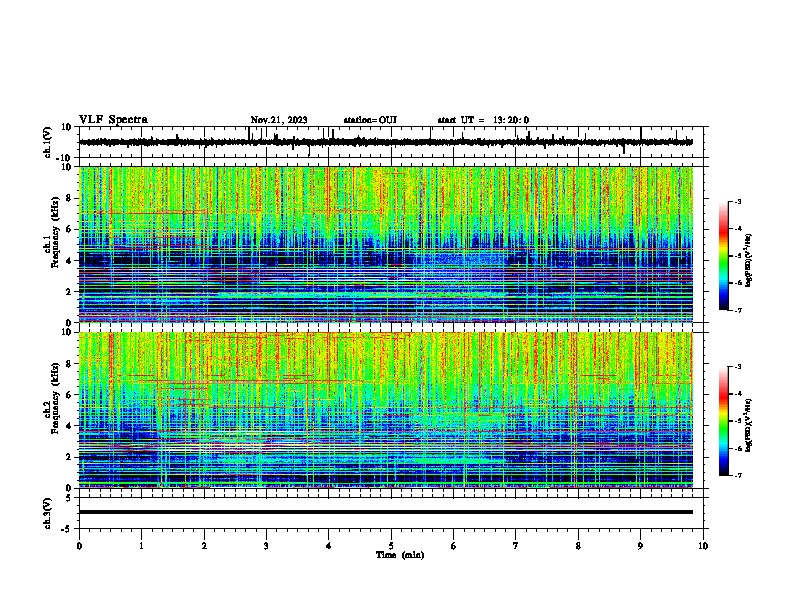Click the "ch.3(V)" axis label
The image size is (792, 612).
[x=48, y=513]
